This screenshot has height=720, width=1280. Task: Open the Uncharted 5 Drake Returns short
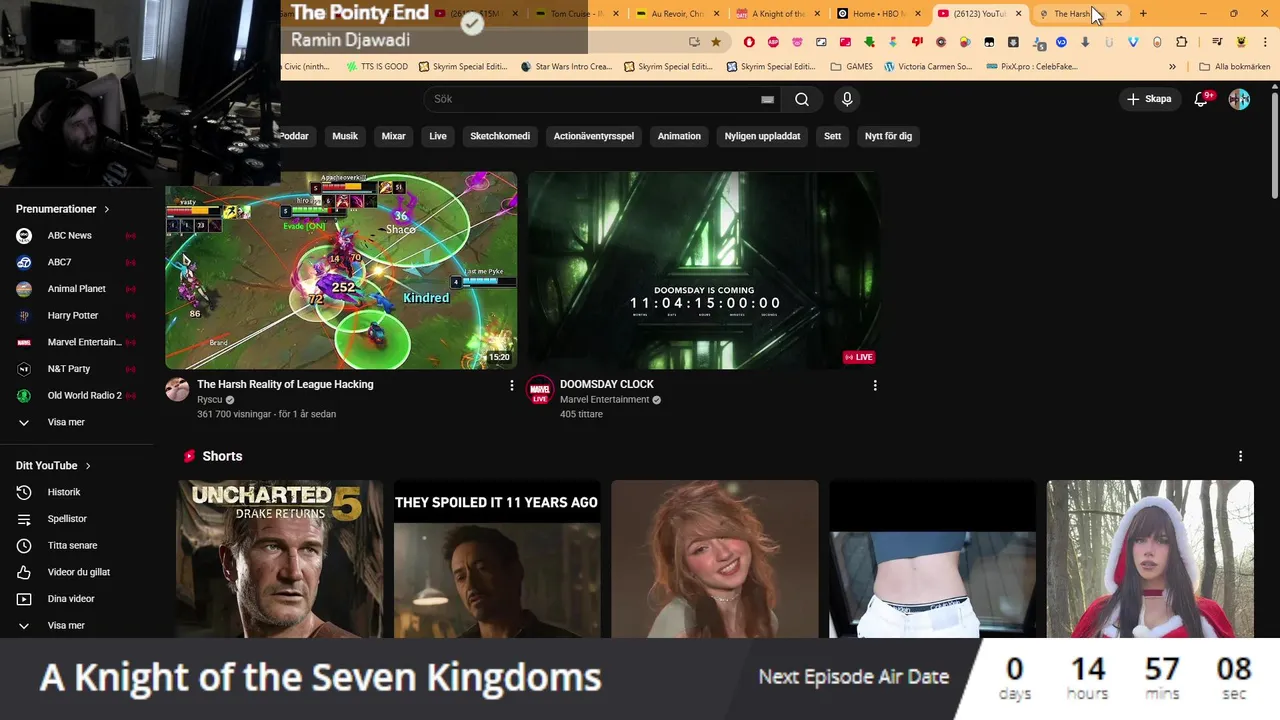tap(280, 559)
